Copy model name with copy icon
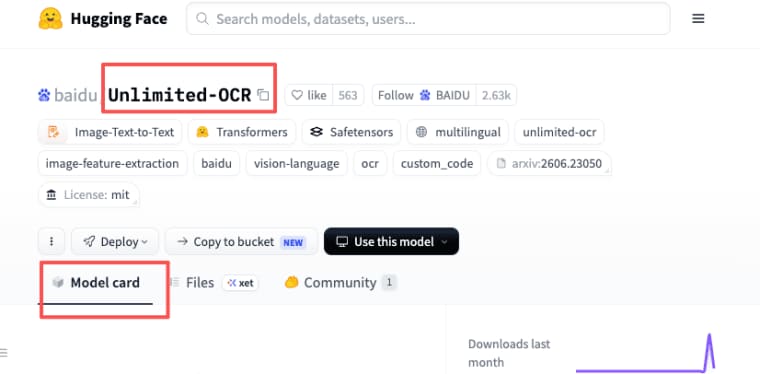 (263, 95)
